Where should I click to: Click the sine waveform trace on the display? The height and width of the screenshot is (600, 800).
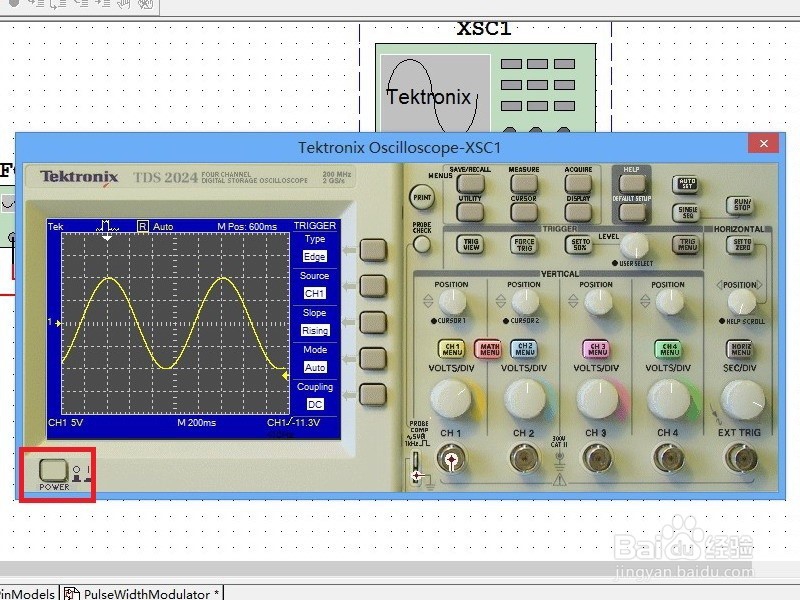pos(174,322)
